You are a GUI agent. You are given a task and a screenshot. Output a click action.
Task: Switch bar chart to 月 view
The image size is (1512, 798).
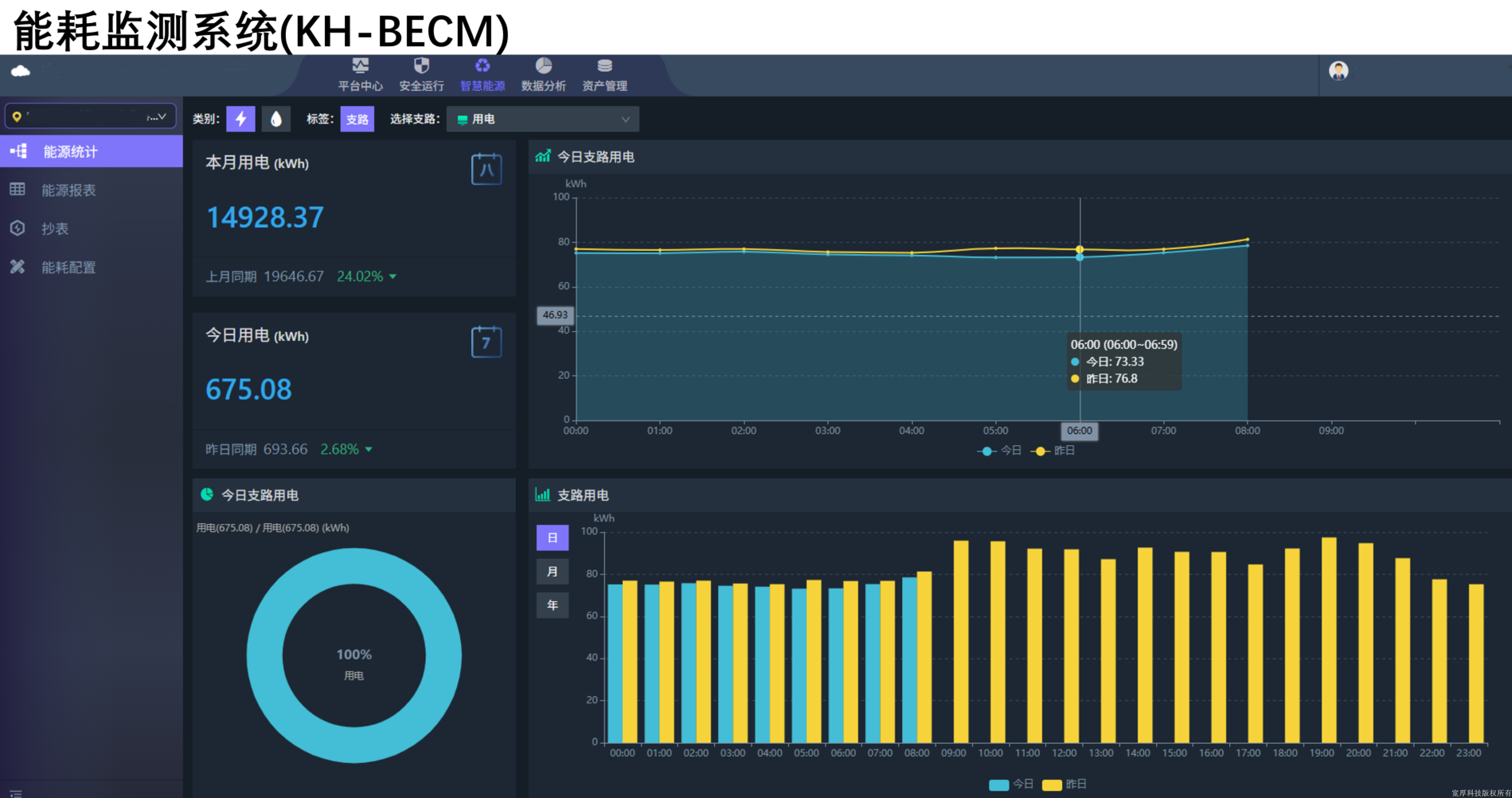click(552, 571)
